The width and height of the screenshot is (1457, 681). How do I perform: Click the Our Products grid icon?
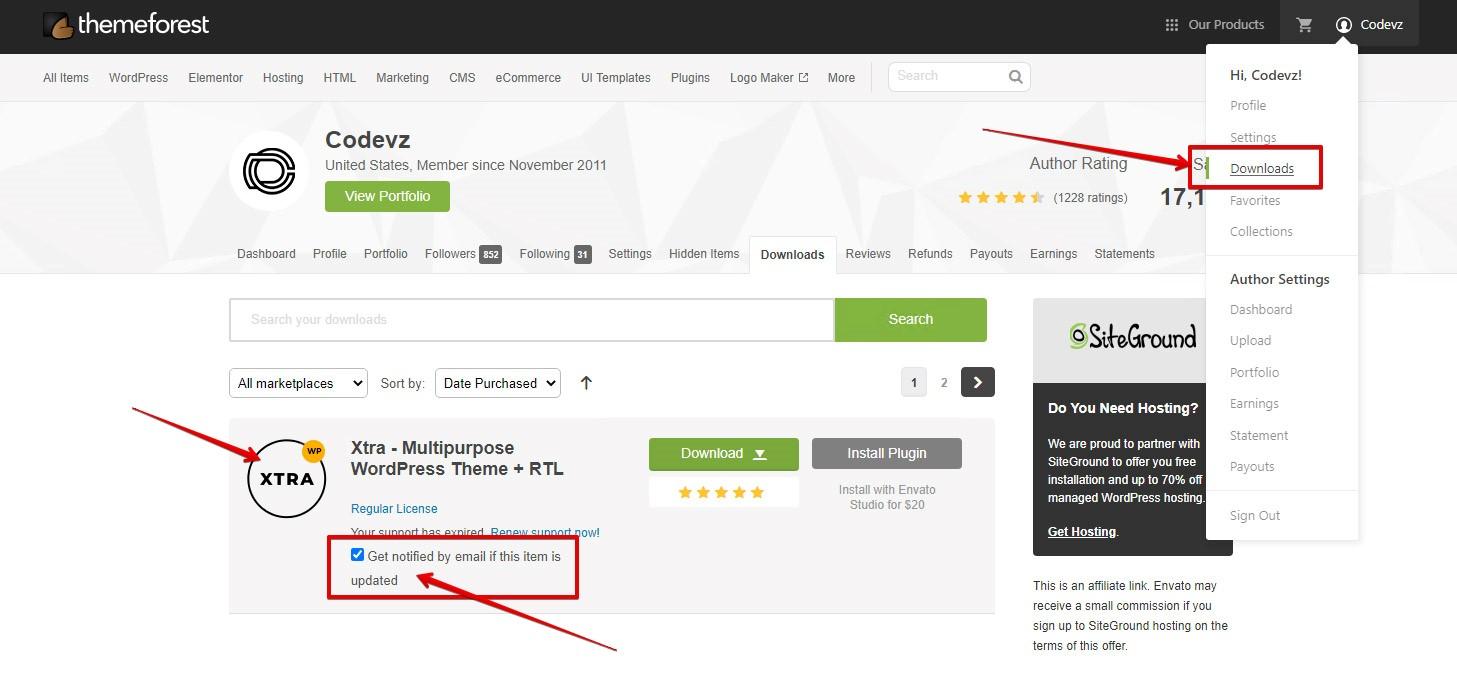[1172, 25]
